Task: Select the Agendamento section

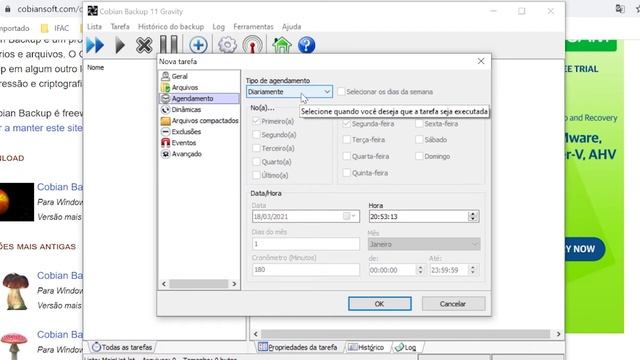Action: point(199,98)
